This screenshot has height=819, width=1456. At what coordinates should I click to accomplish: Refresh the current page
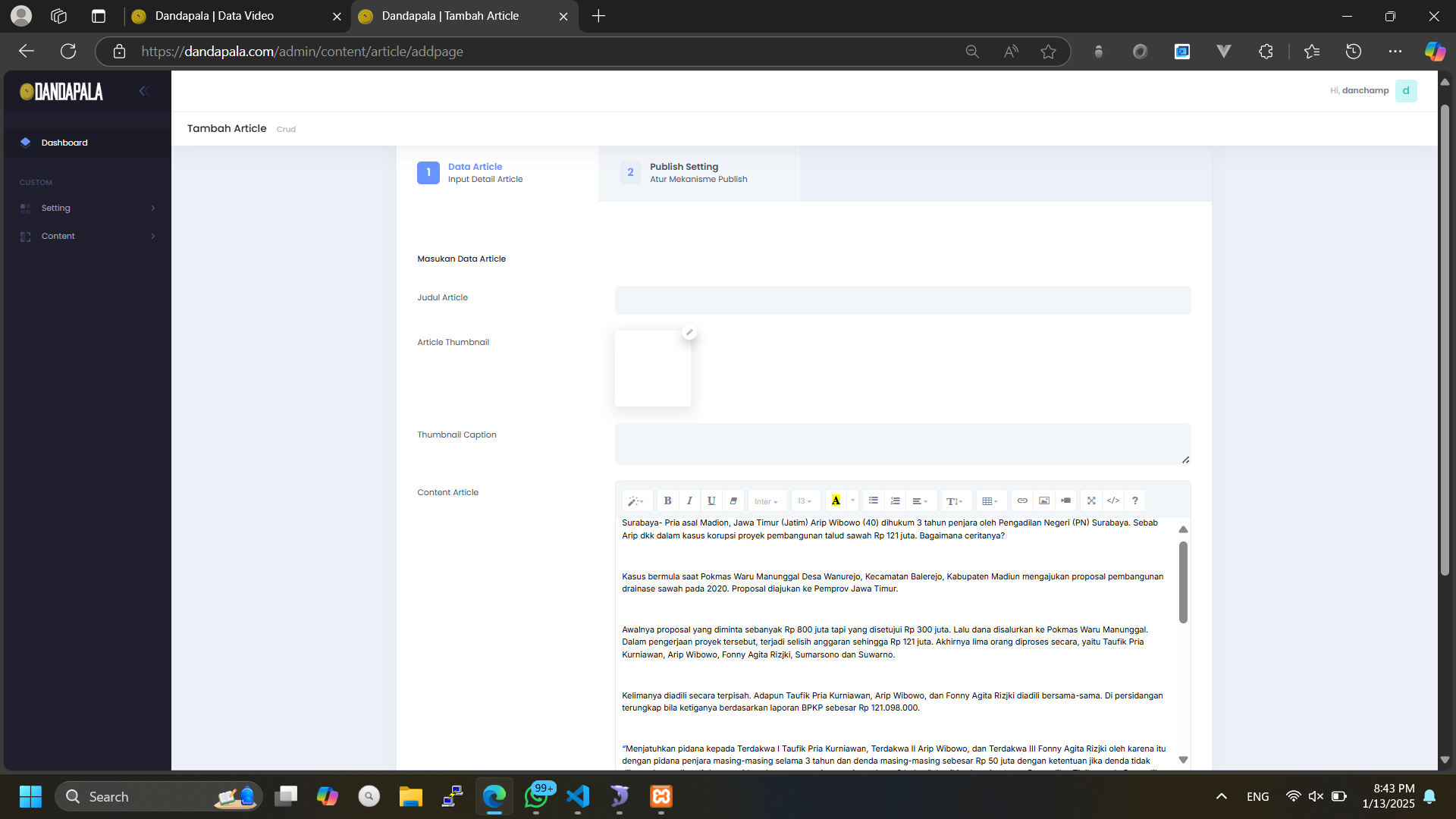(68, 52)
